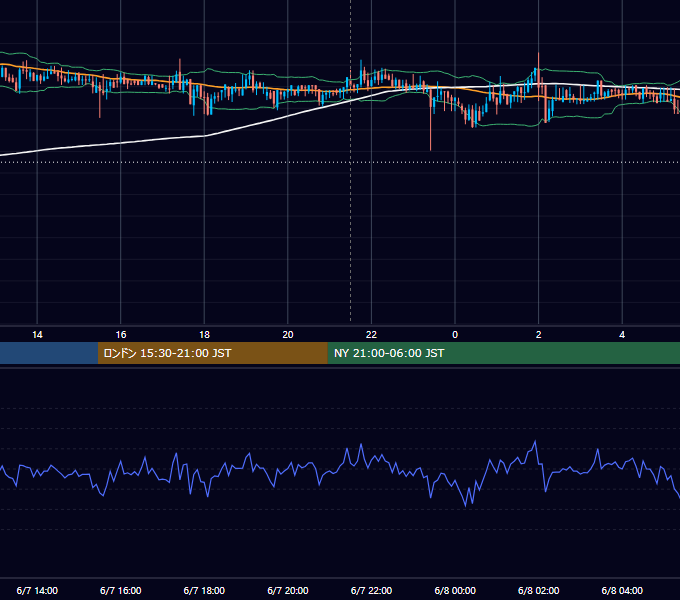Click the 2 hour label on the price chart axis
This screenshot has width=680, height=600.
click(x=539, y=335)
